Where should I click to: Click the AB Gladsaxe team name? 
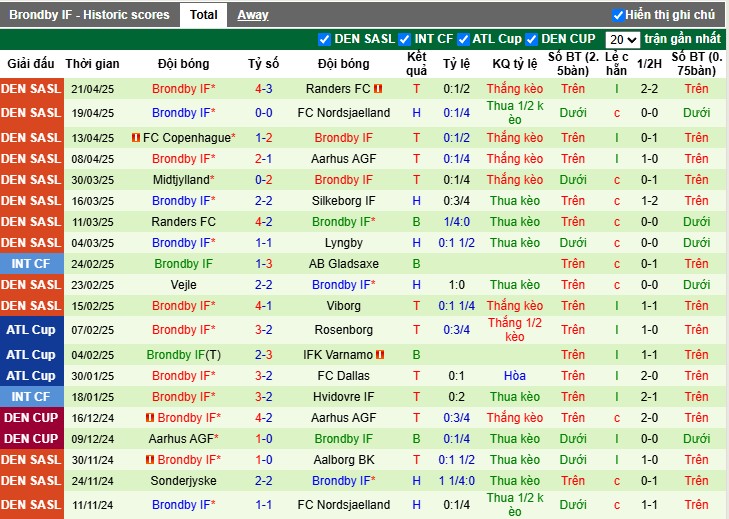(344, 264)
